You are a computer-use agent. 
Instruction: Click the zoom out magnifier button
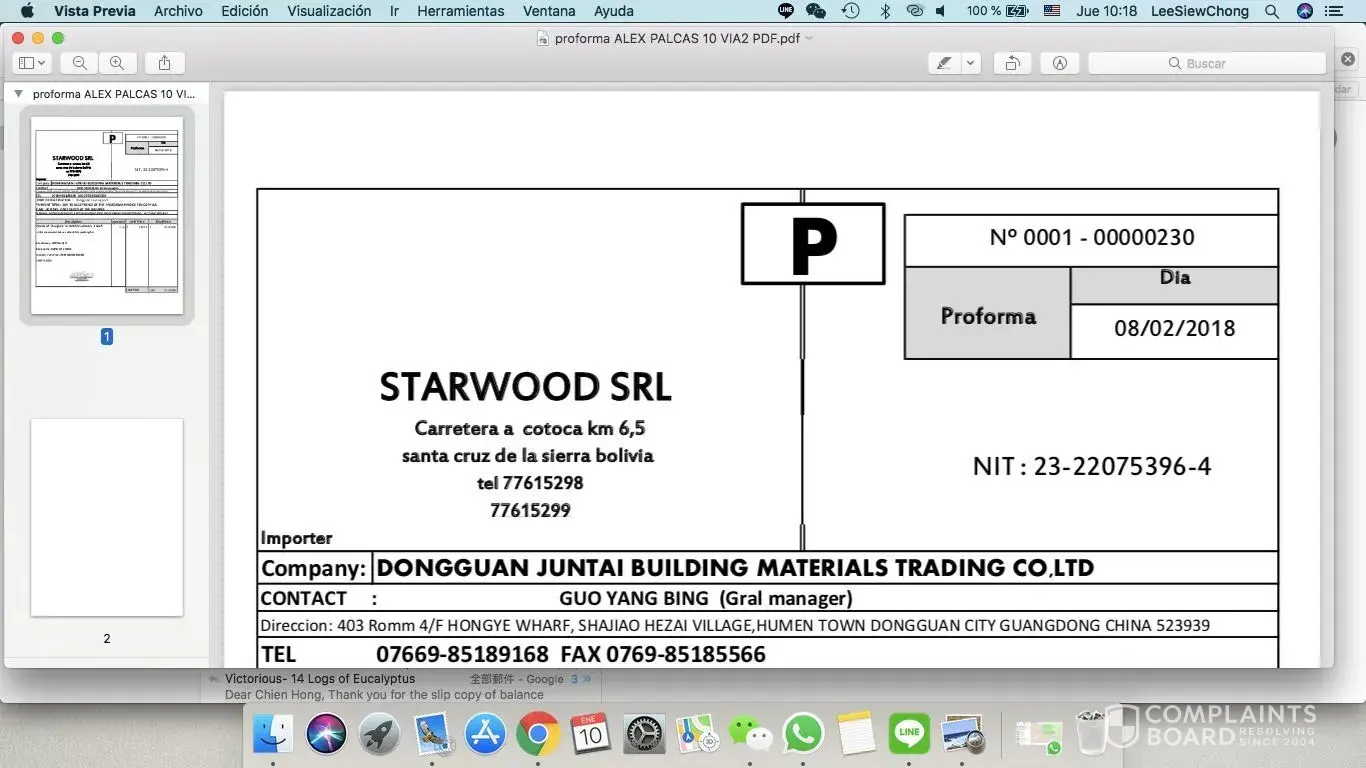click(80, 63)
